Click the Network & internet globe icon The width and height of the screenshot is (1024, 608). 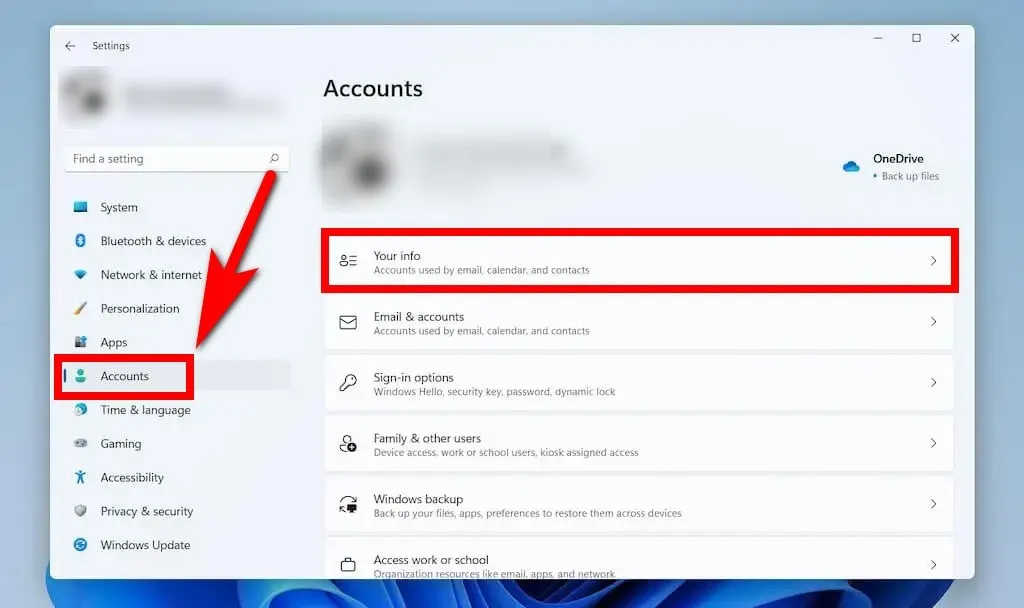coord(81,275)
